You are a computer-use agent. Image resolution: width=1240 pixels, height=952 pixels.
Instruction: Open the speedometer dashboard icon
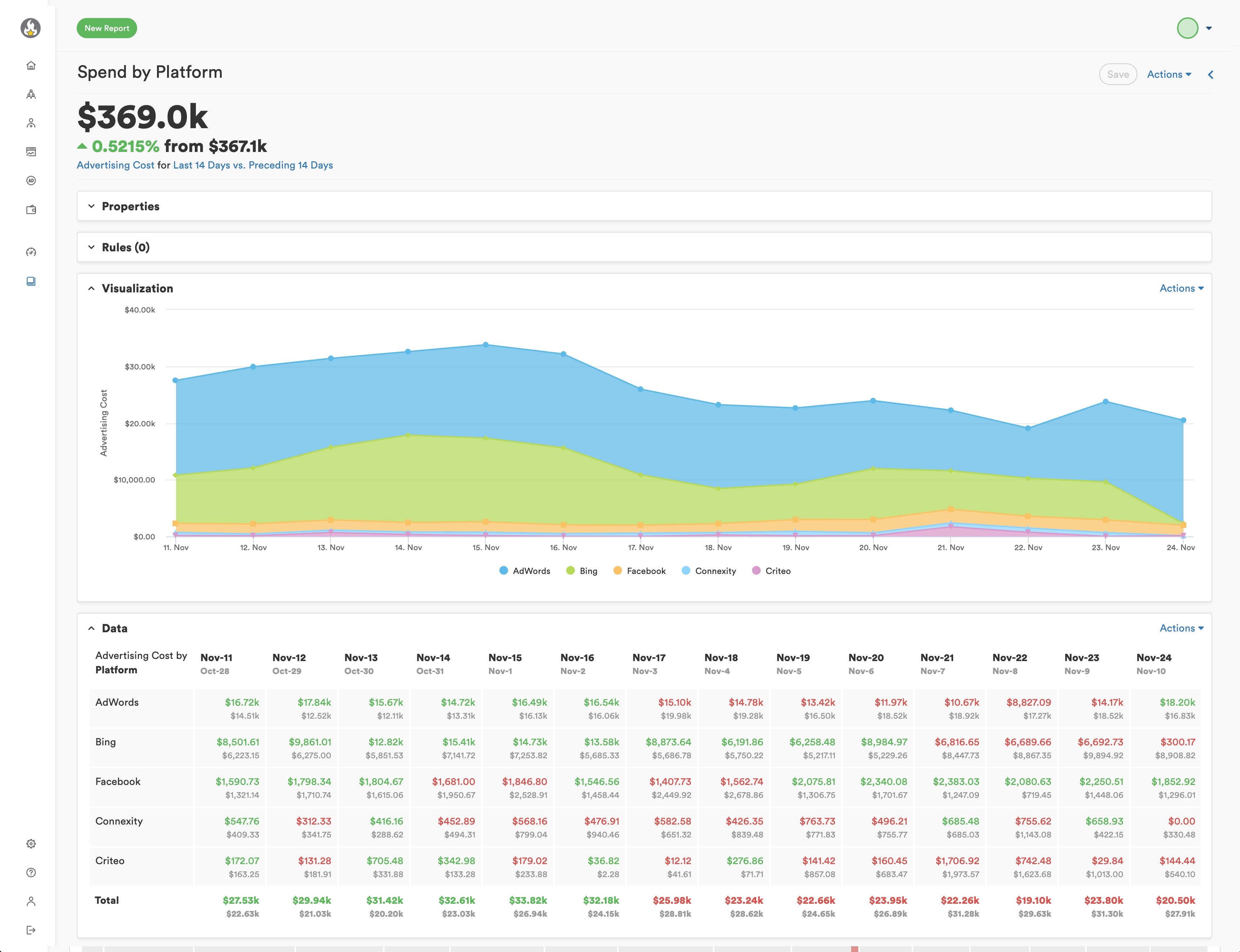(31, 252)
